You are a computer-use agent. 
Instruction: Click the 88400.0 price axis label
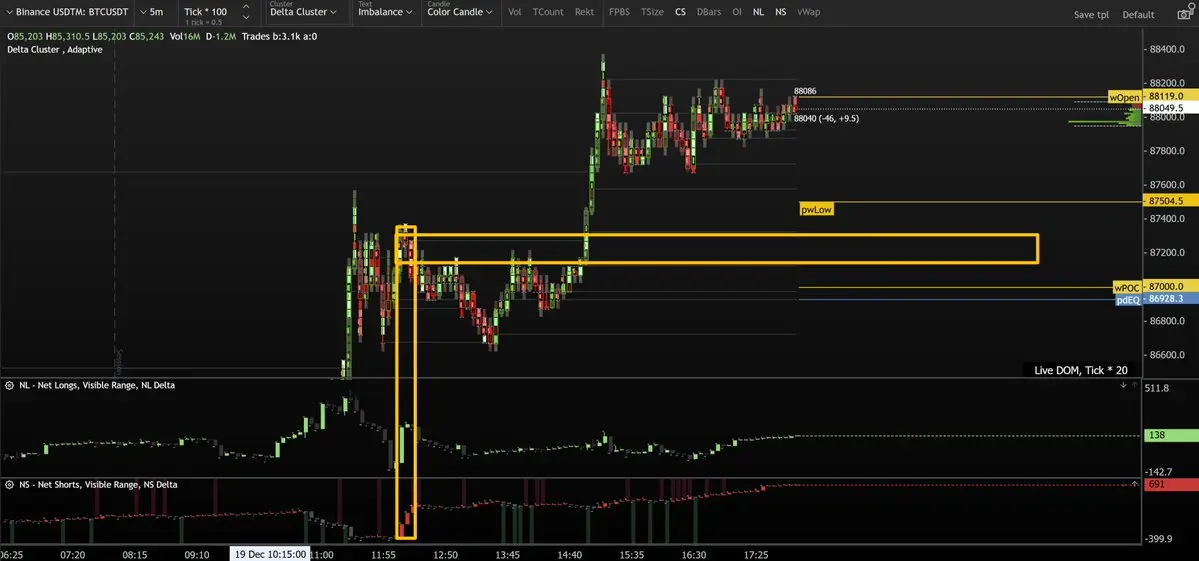point(1167,50)
